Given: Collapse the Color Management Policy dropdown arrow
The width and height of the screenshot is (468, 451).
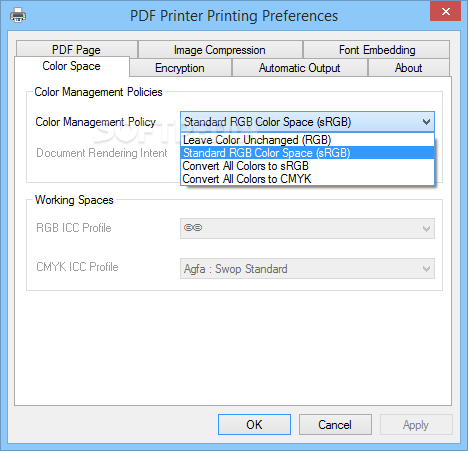Looking at the screenshot, I should [426, 122].
